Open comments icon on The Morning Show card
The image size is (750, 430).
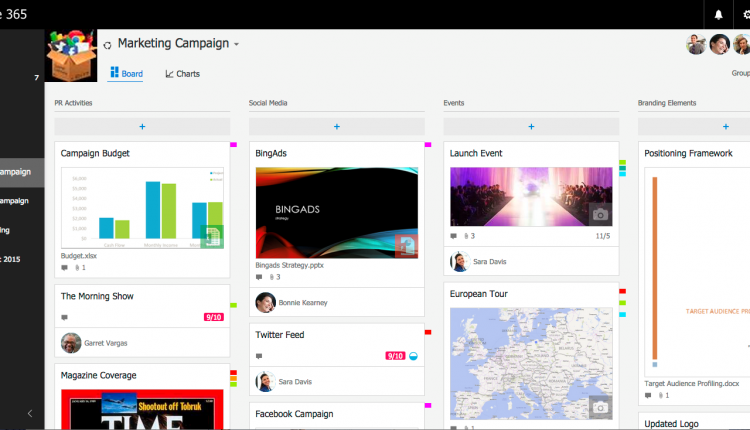(65, 317)
